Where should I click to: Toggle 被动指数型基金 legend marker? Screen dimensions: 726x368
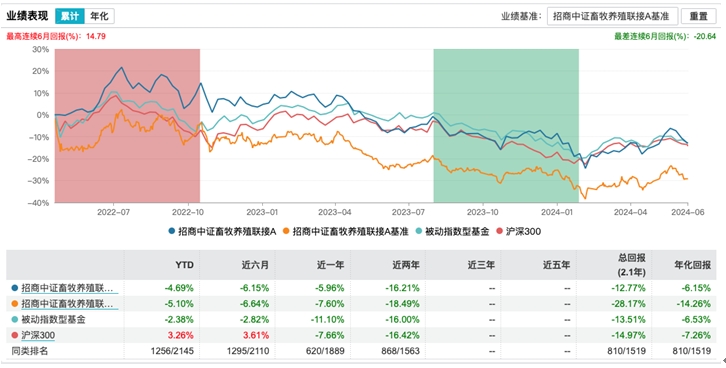pyautogui.click(x=419, y=231)
